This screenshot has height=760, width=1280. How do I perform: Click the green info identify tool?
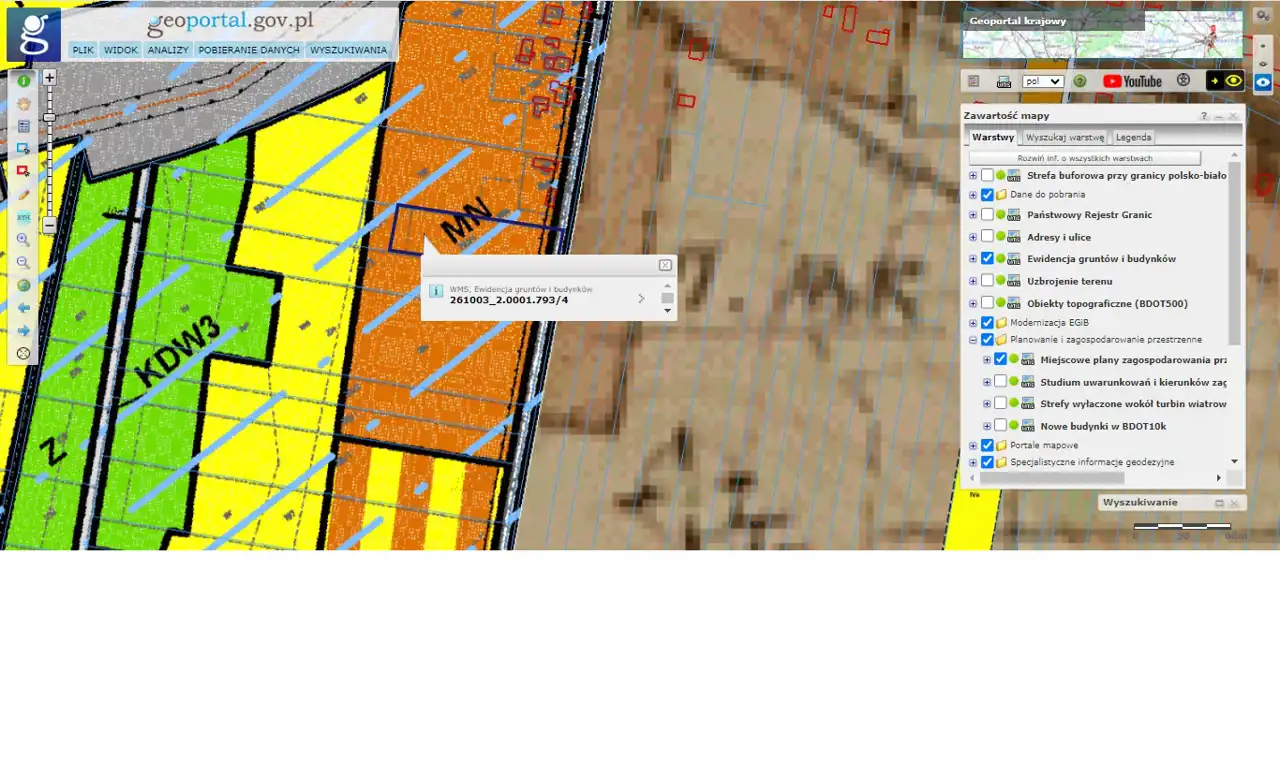pyautogui.click(x=23, y=81)
